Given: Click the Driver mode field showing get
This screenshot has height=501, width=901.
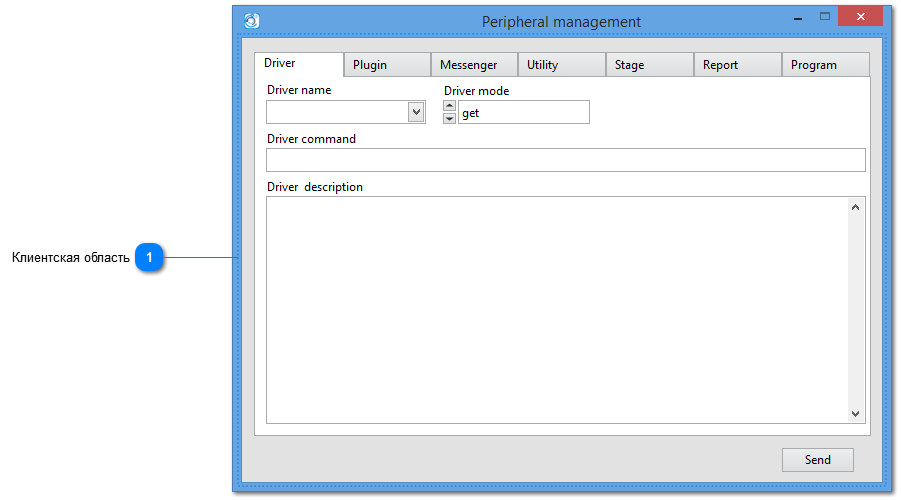Looking at the screenshot, I should pyautogui.click(x=523, y=112).
